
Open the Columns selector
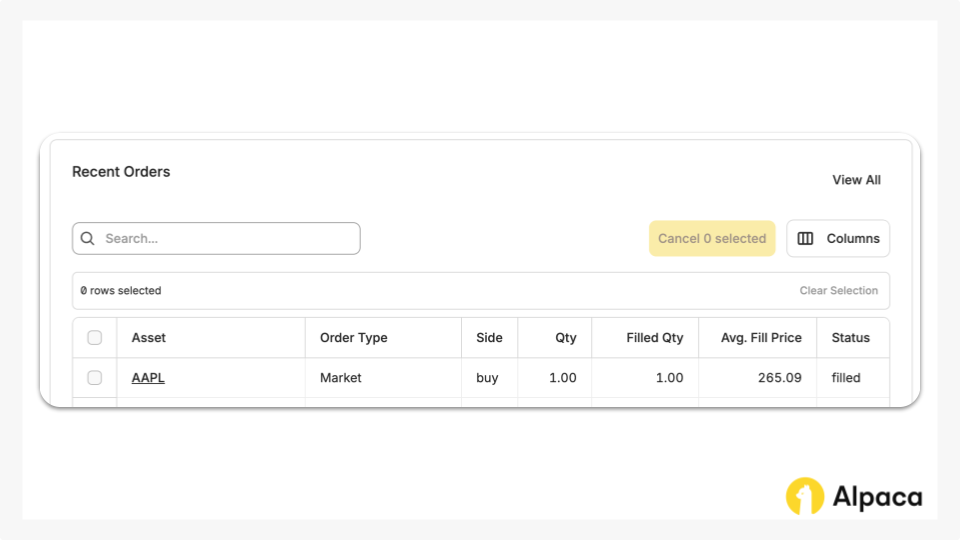838,239
